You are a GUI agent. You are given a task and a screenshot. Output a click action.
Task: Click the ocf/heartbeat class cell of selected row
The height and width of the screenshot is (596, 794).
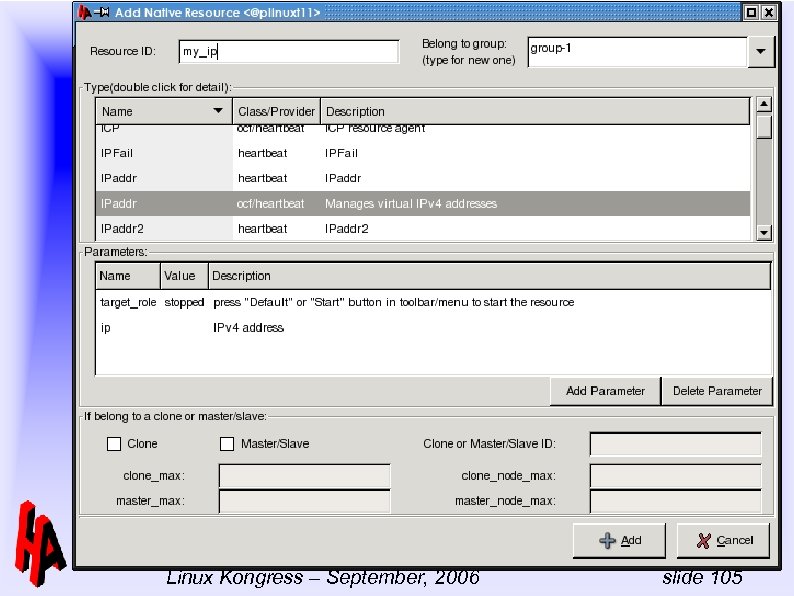coord(270,204)
